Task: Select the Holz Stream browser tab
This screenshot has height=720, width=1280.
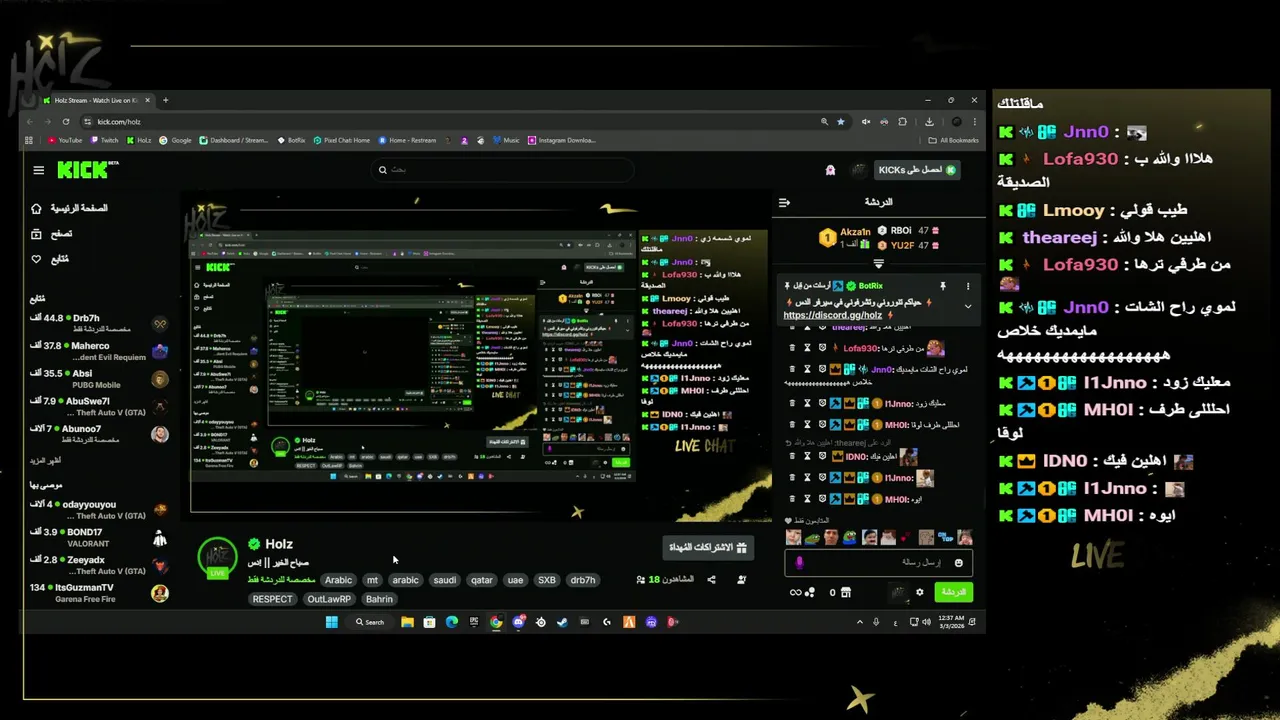Action: (x=96, y=100)
